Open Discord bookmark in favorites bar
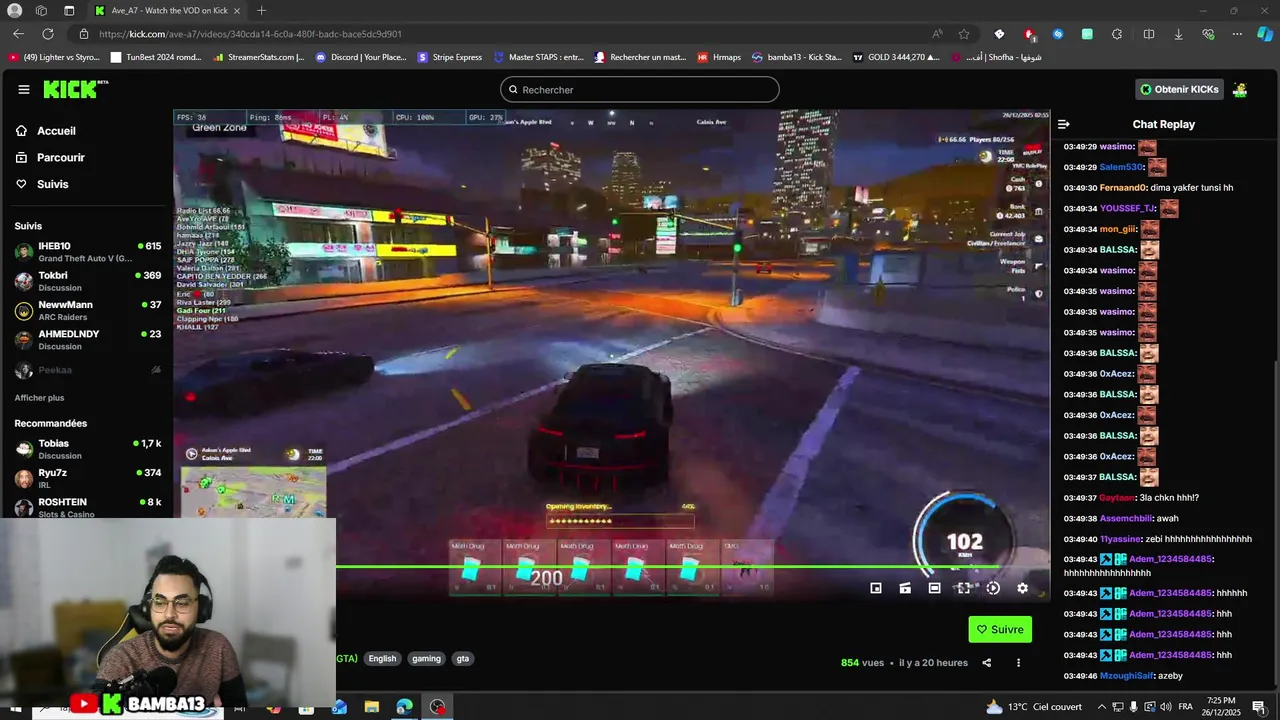This screenshot has height=720, width=1280. 361,57
